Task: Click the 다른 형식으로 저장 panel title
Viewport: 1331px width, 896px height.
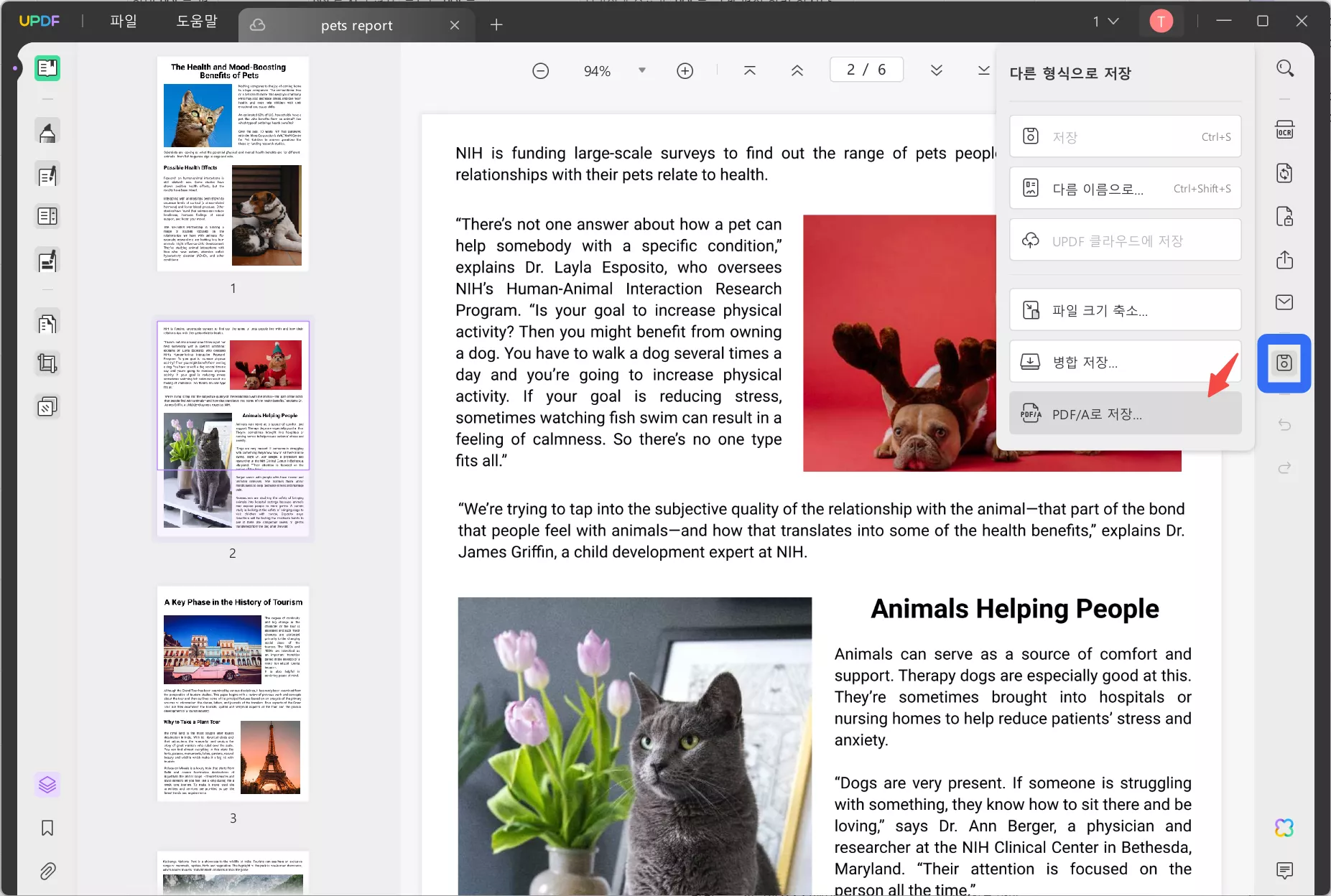Action: 1070,73
